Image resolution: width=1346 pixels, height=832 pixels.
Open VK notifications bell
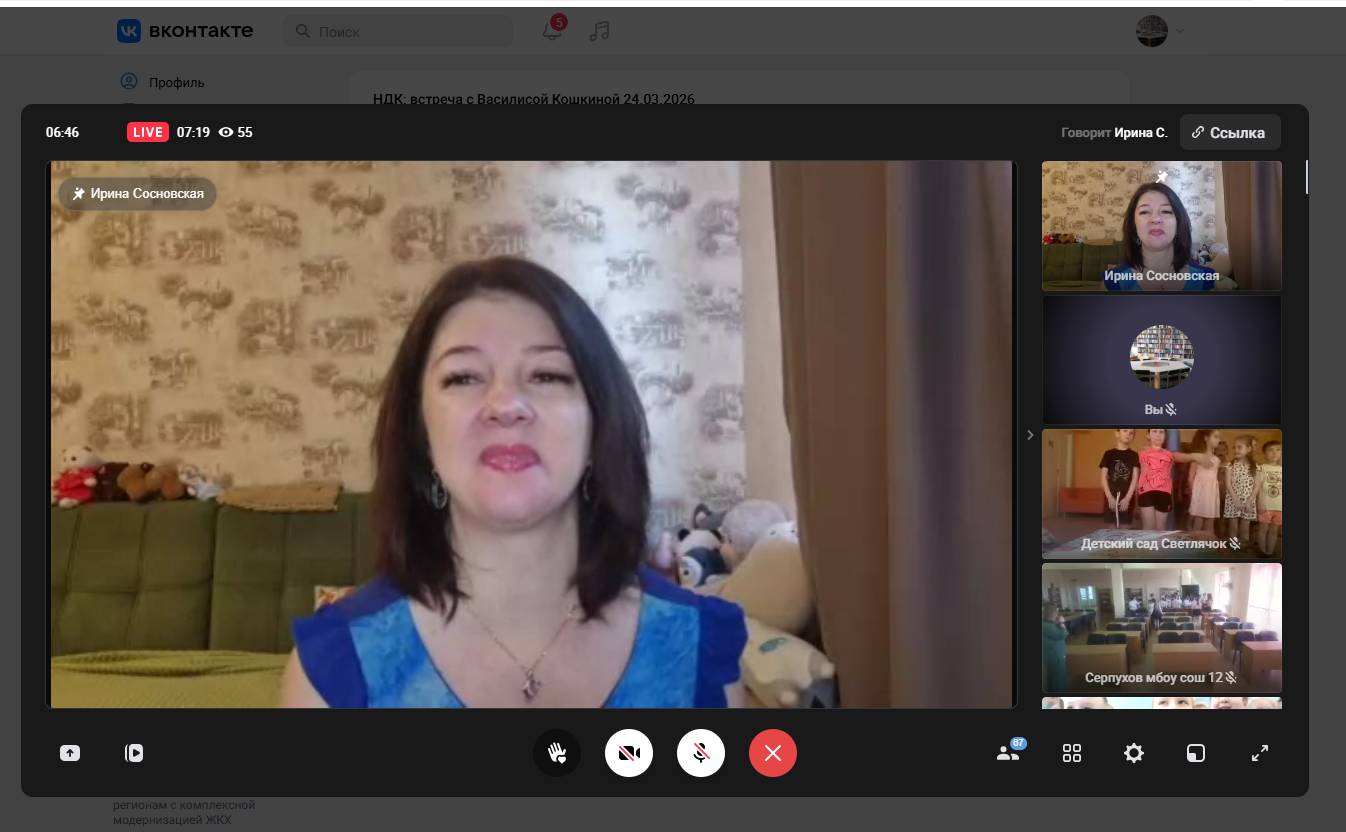point(552,31)
